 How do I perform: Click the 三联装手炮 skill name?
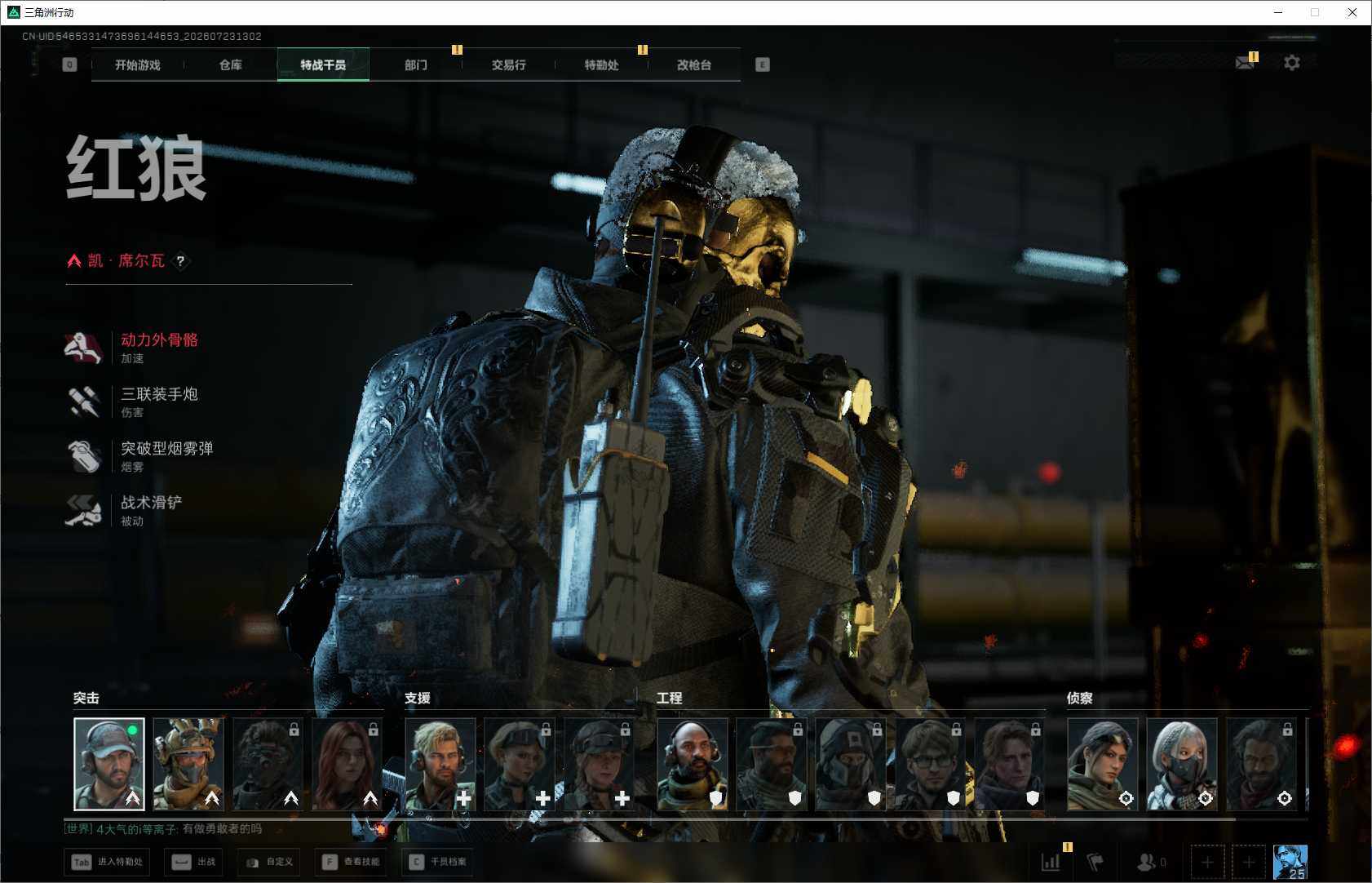tap(160, 394)
